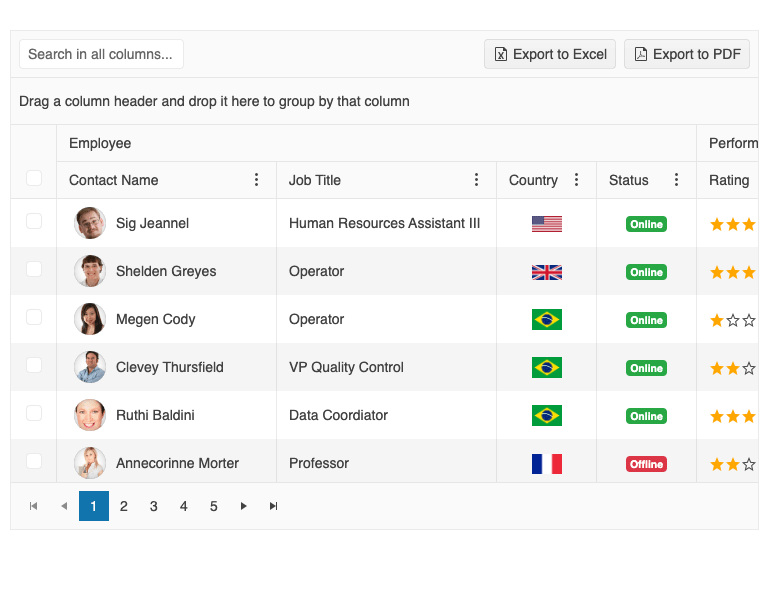The height and width of the screenshot is (590, 770).
Task: Click the Brazil flag for Ruthi Baldini
Action: click(x=547, y=416)
